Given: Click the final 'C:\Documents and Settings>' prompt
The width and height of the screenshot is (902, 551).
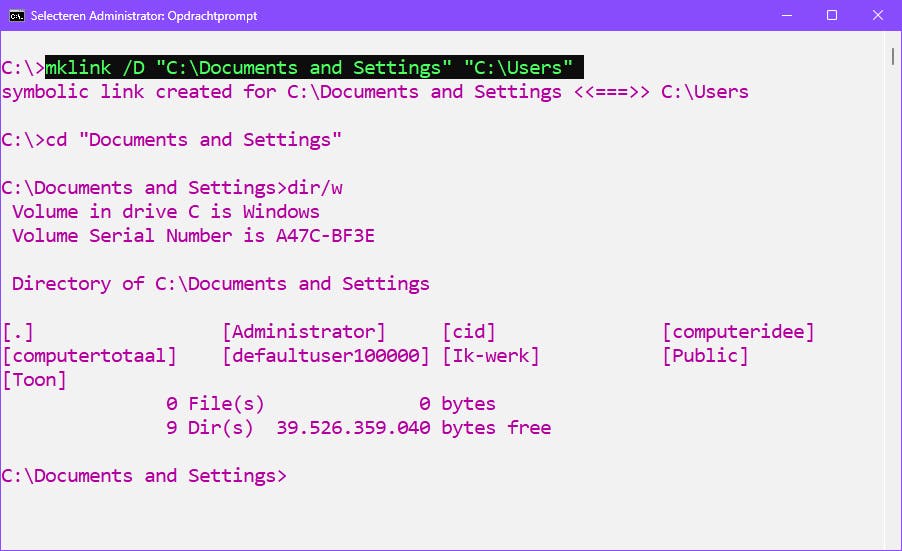Looking at the screenshot, I should (144, 476).
